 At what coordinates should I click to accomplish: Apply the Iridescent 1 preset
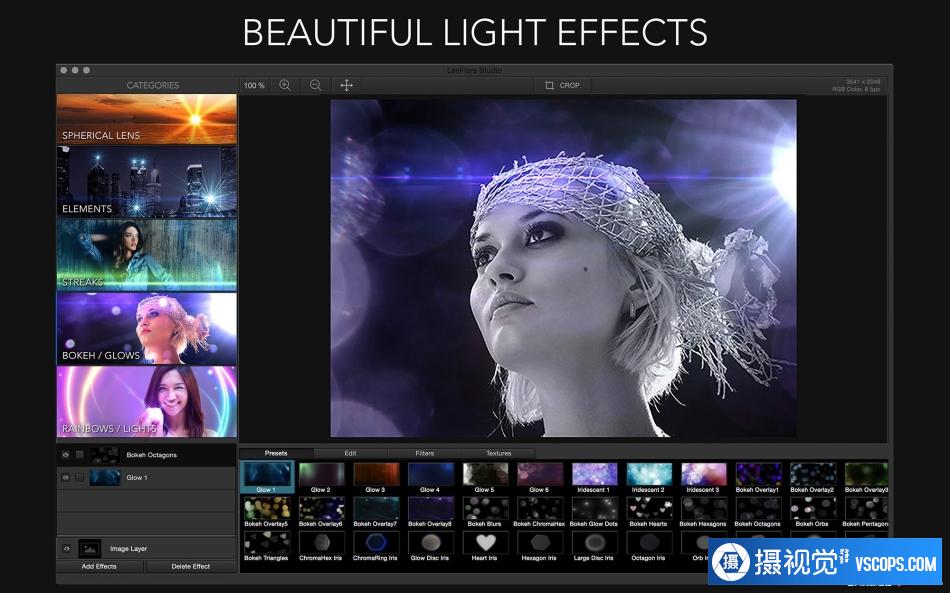[594, 477]
